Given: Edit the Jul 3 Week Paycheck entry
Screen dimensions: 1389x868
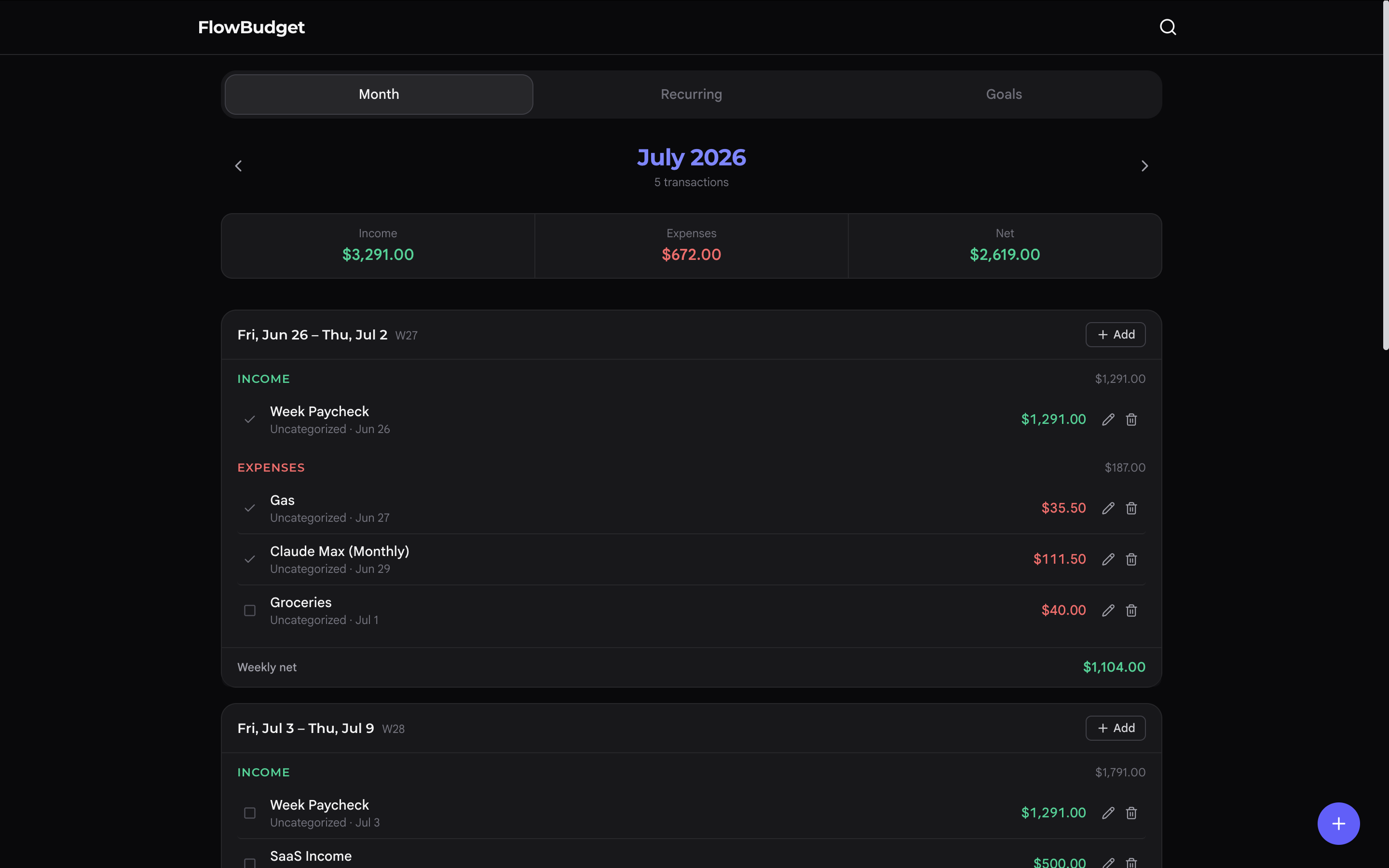Looking at the screenshot, I should click(x=1108, y=813).
